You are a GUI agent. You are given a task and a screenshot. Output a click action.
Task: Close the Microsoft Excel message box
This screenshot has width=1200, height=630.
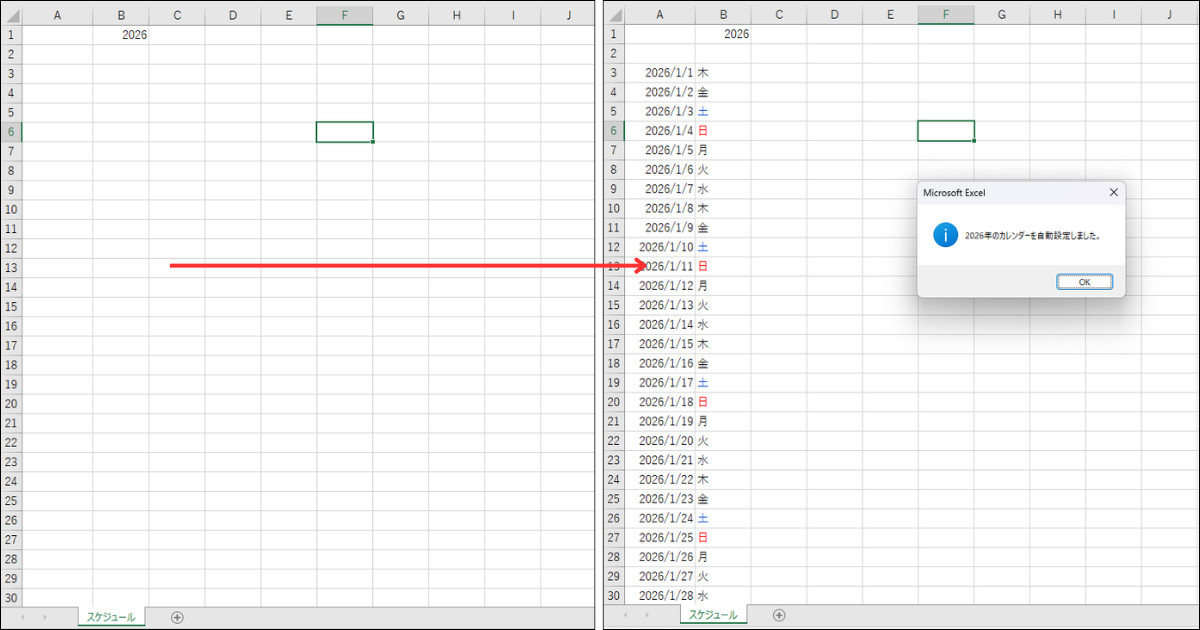click(1113, 192)
